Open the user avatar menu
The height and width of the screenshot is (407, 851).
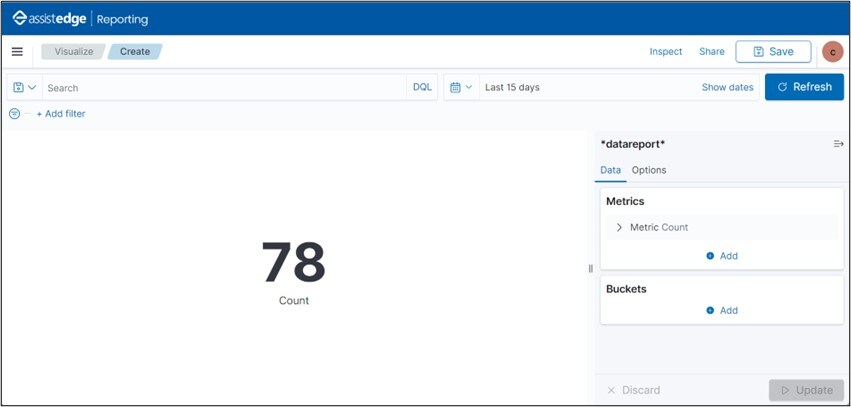(x=833, y=52)
